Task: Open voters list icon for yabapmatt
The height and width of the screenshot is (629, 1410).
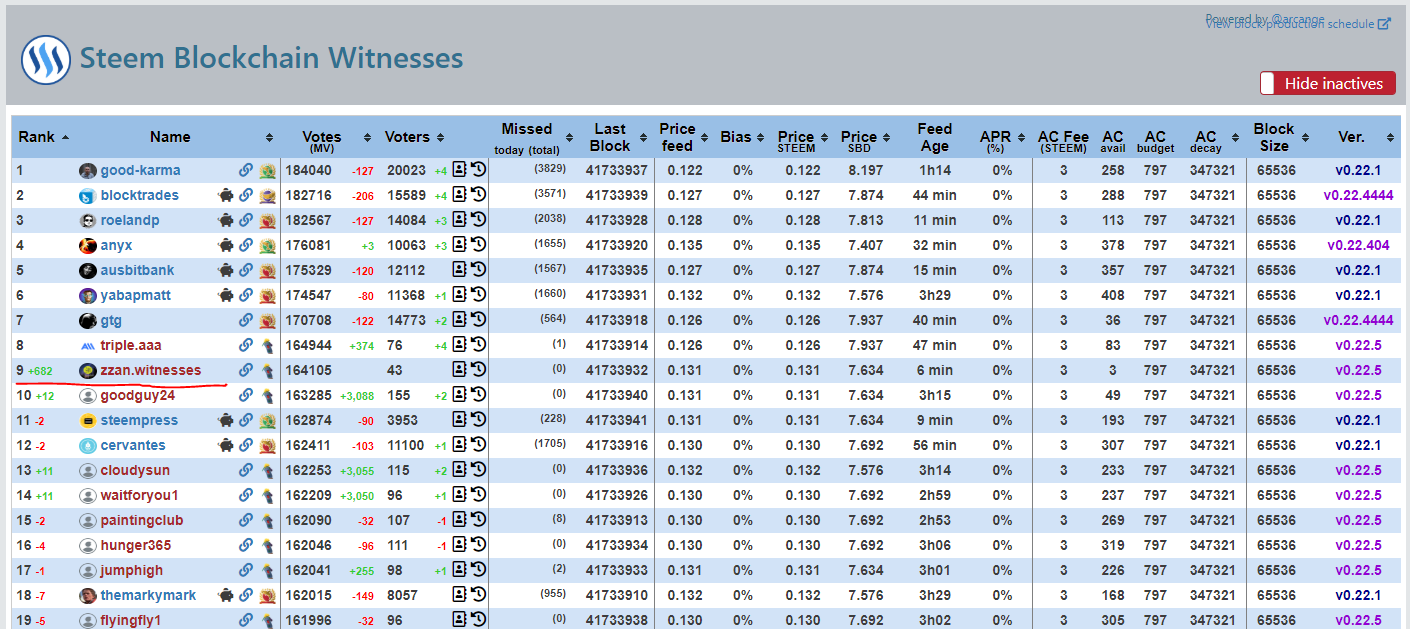Action: [460, 295]
